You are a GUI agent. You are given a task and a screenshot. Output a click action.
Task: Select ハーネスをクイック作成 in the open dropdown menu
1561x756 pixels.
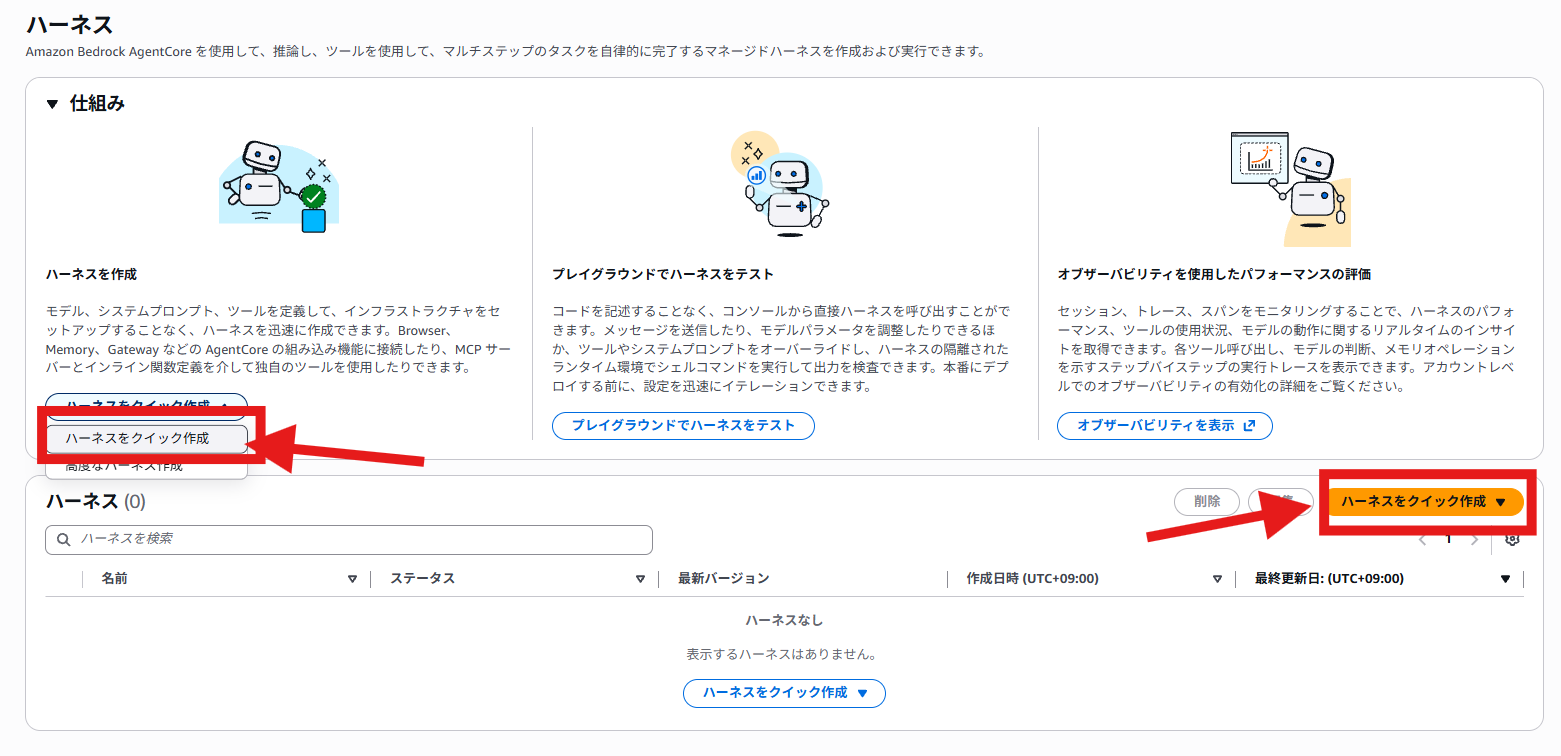147,438
